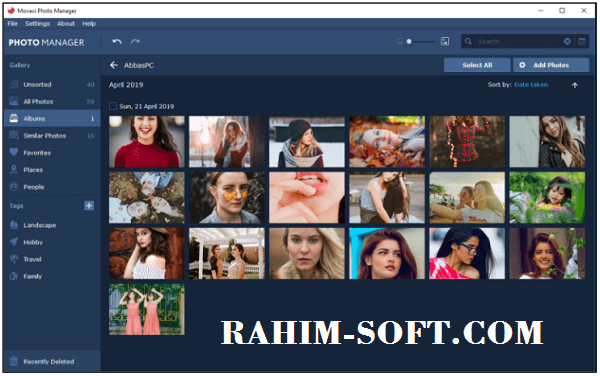Open the People section
600x376 pixels.
52,187
